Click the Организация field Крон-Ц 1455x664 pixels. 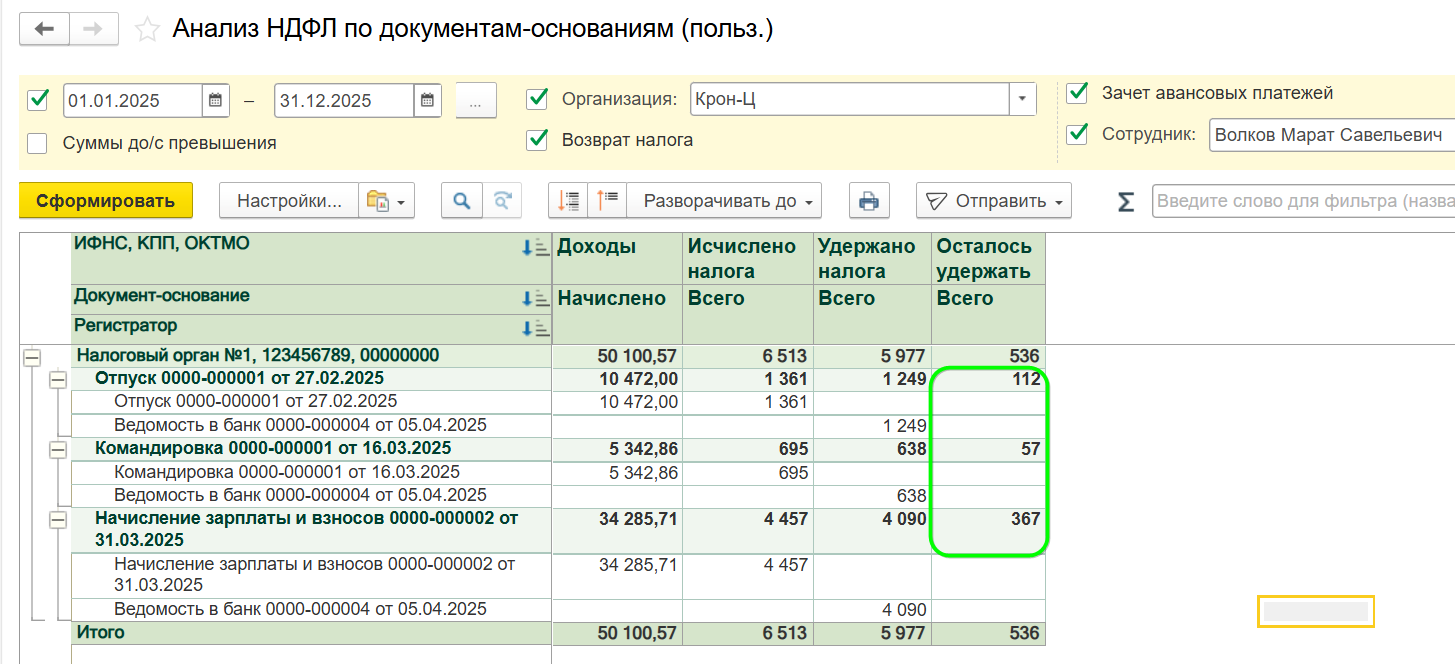coord(849,99)
